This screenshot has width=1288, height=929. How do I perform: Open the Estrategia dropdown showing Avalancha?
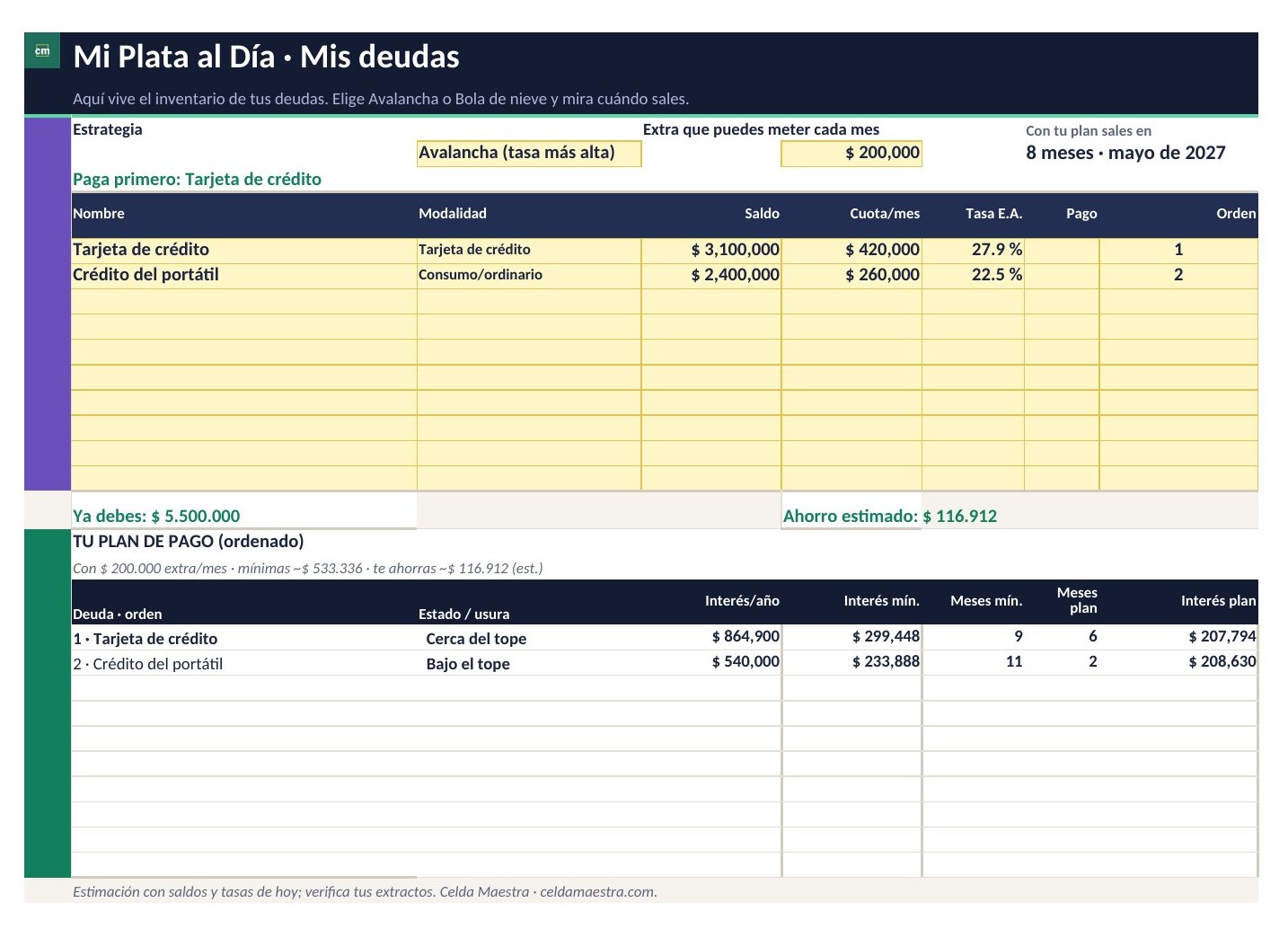point(529,154)
